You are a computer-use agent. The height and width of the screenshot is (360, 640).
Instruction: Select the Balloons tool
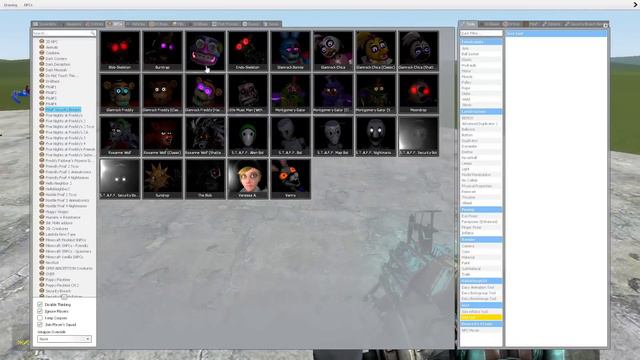coord(480,129)
